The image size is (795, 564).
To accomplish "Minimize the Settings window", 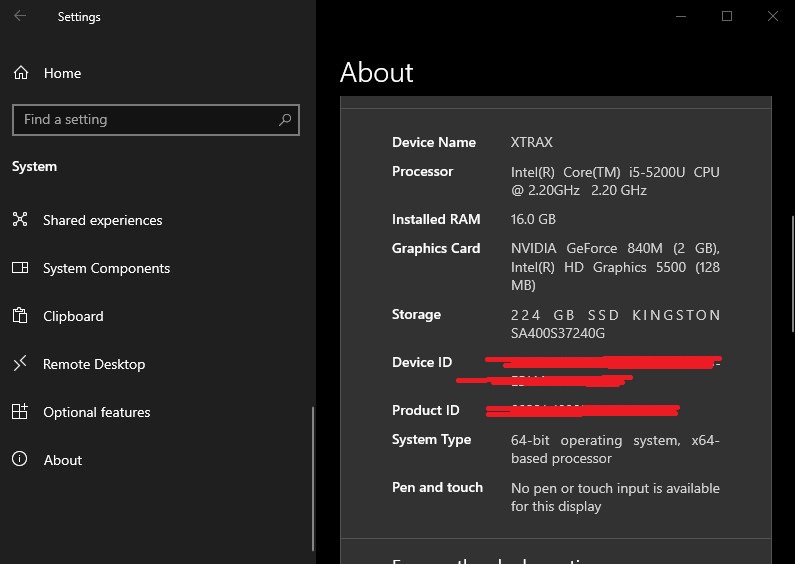I will click(681, 17).
